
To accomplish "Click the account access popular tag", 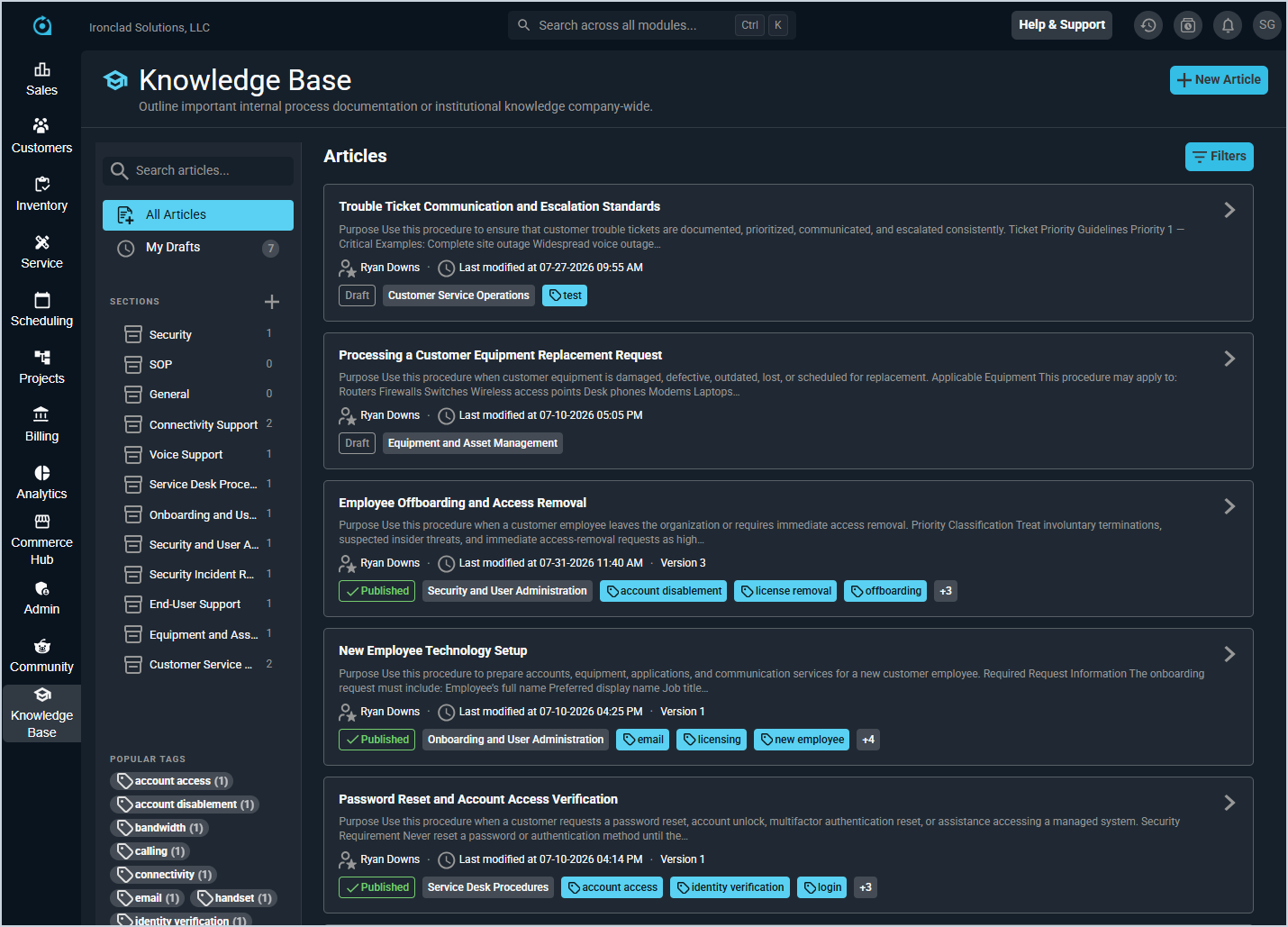I will 172,781.
